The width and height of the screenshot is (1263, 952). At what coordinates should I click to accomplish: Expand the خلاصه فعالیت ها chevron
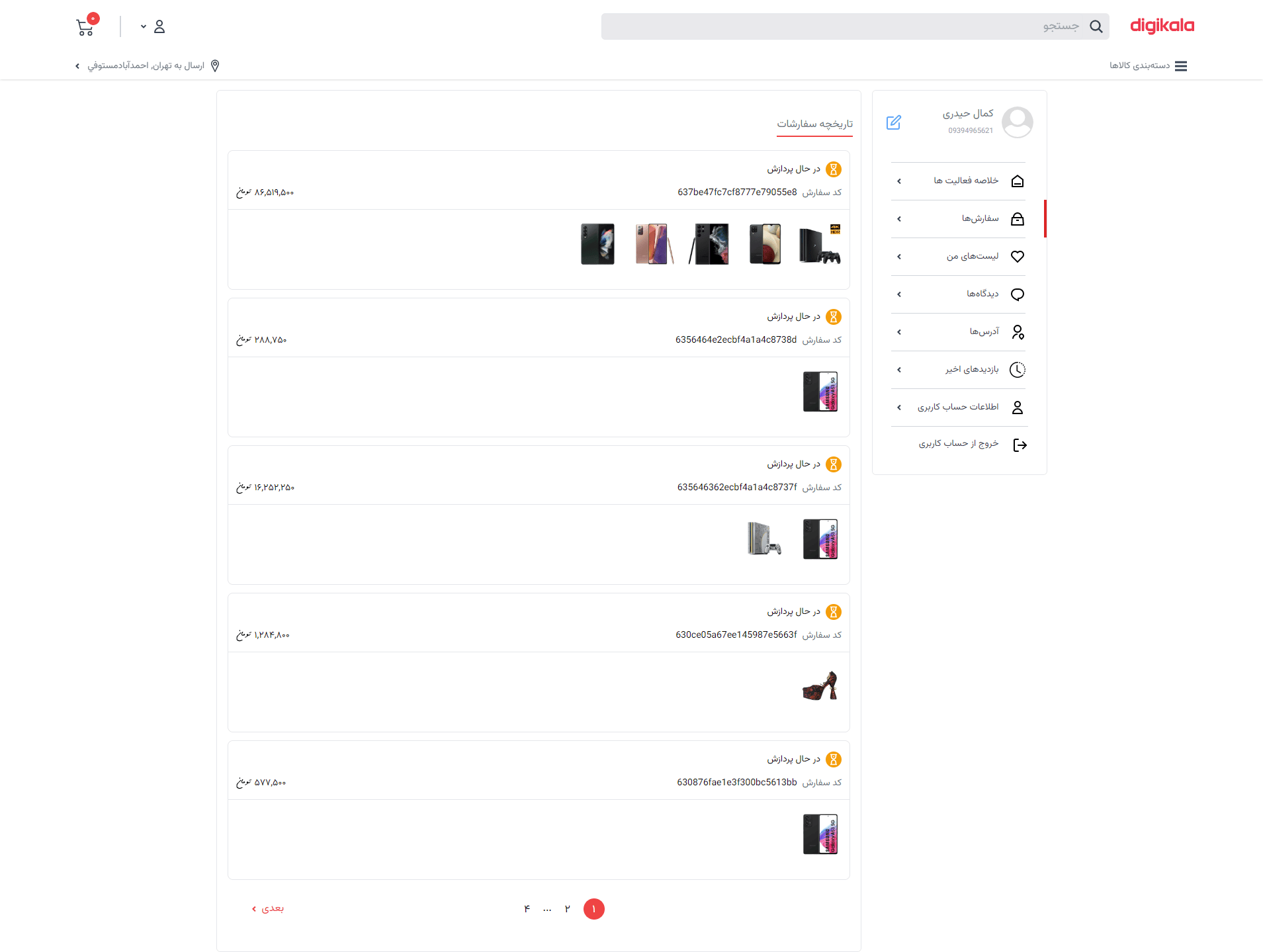coord(899,181)
